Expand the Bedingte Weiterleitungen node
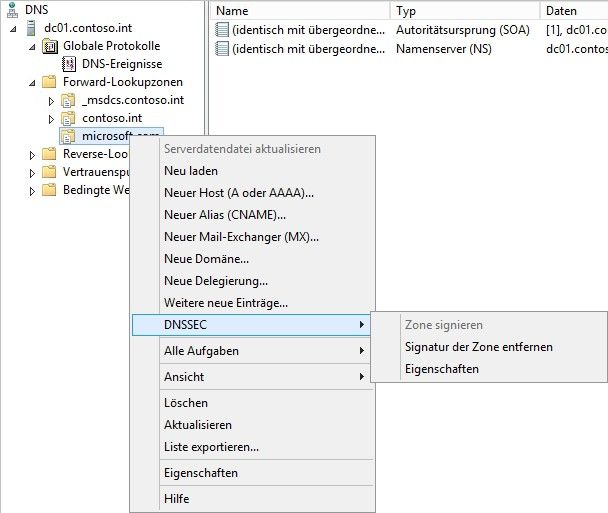 click(x=32, y=191)
